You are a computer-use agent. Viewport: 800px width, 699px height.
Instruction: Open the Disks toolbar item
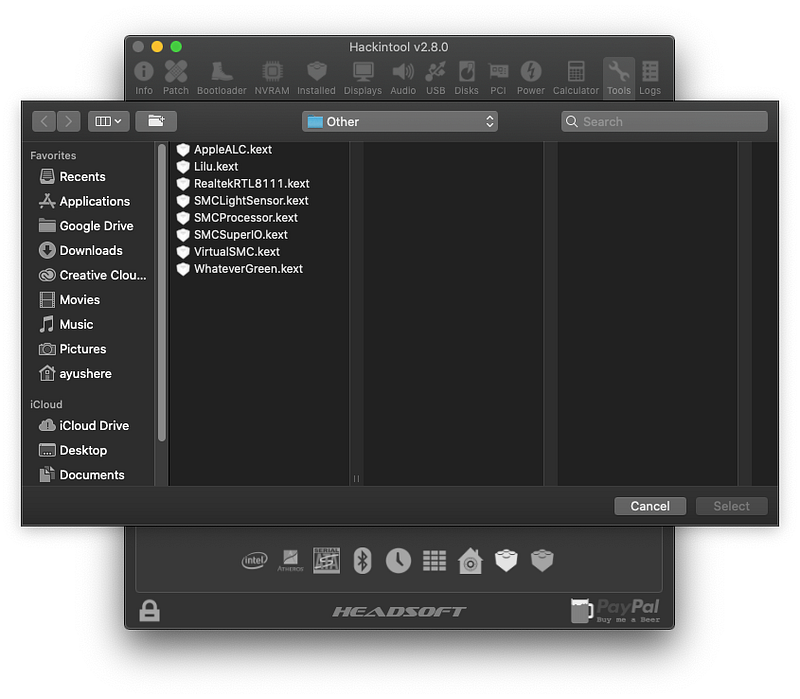(466, 78)
